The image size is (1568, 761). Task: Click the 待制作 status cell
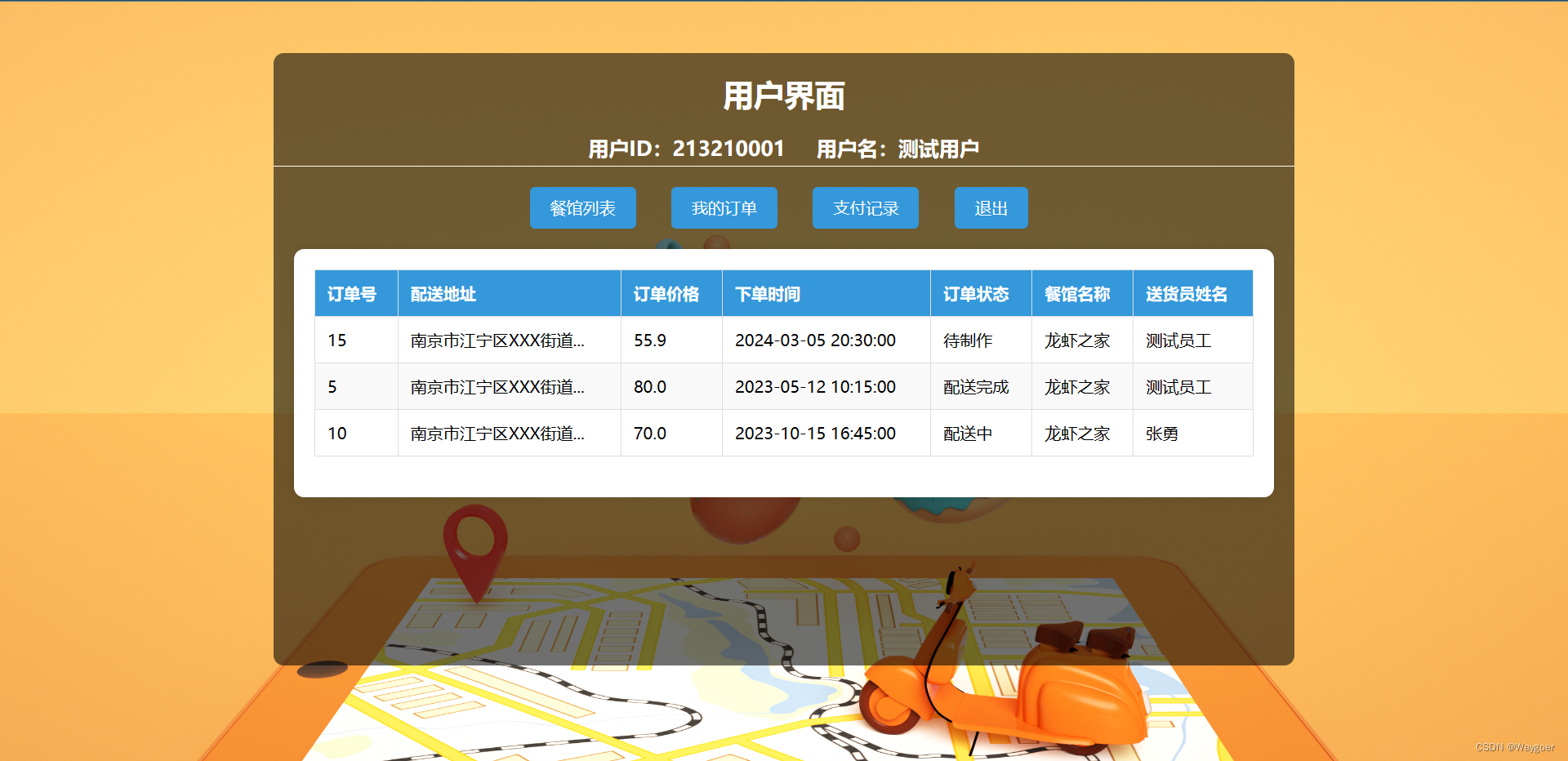(982, 340)
